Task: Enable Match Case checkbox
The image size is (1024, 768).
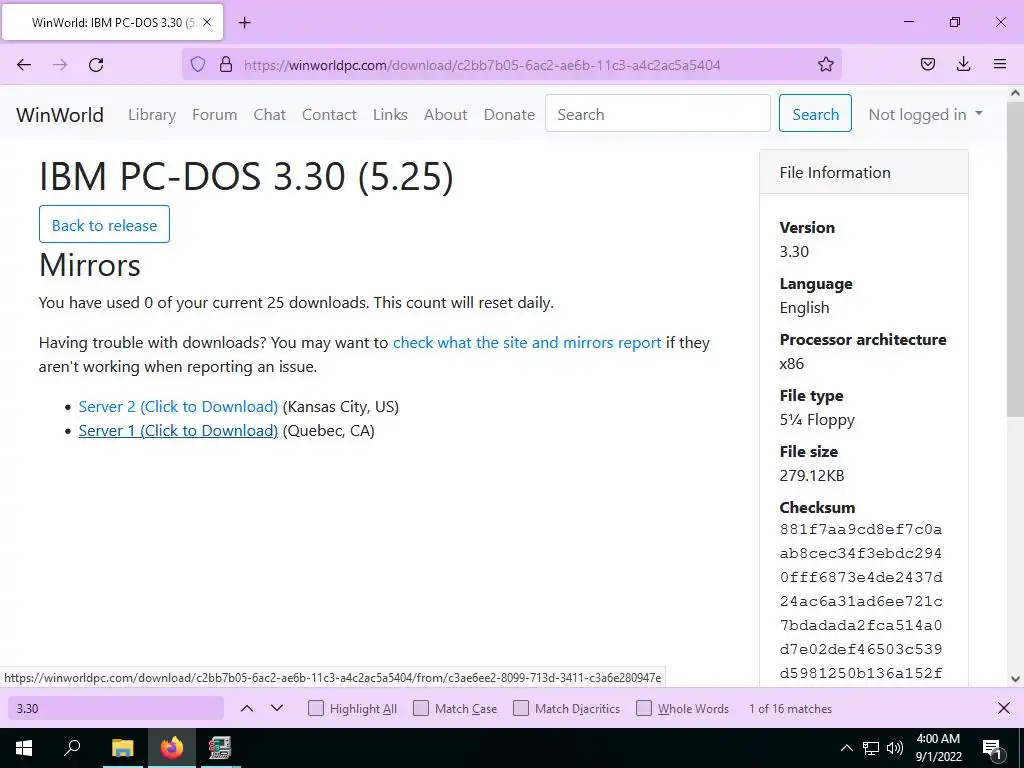Action: pyautogui.click(x=421, y=709)
